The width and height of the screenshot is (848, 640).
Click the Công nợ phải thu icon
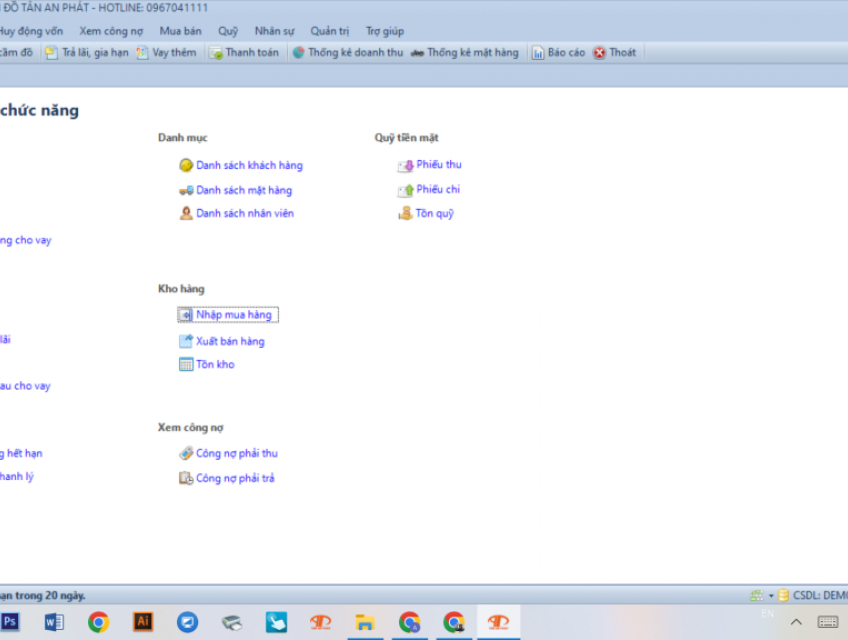(186, 454)
